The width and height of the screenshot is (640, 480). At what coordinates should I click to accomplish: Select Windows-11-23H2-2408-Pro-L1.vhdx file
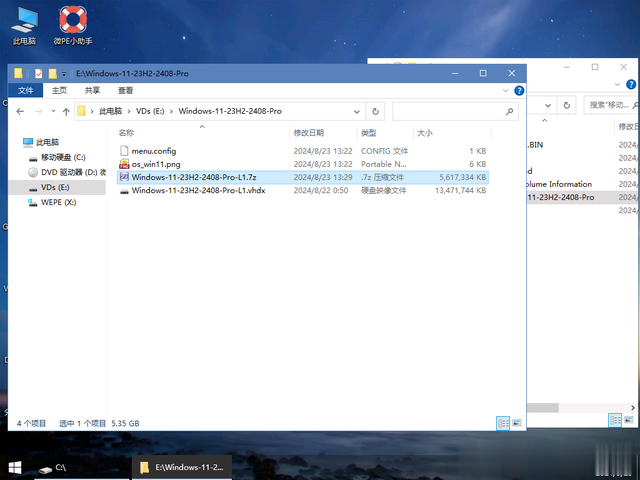coord(199,190)
